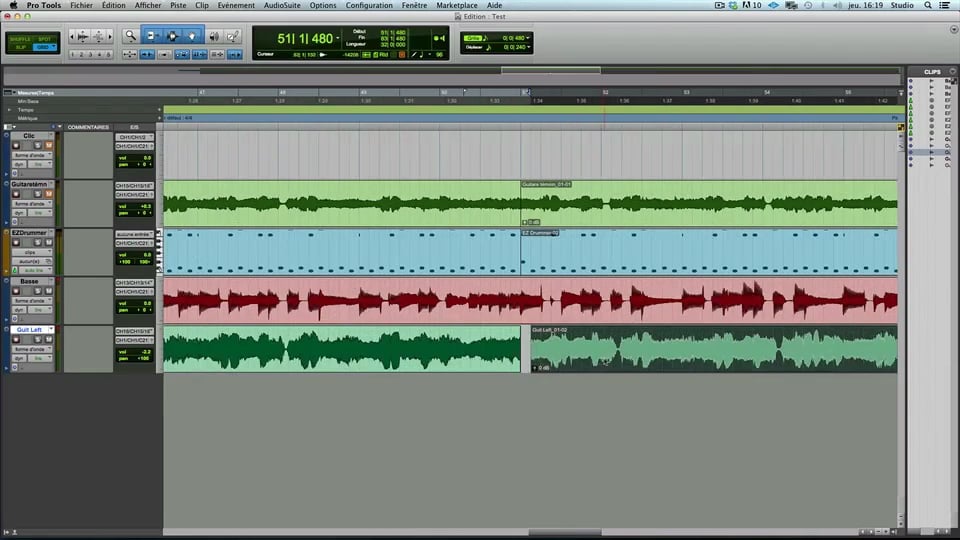The image size is (960, 540).
Task: Record-enable the Guit Left track
Action: pos(16,339)
